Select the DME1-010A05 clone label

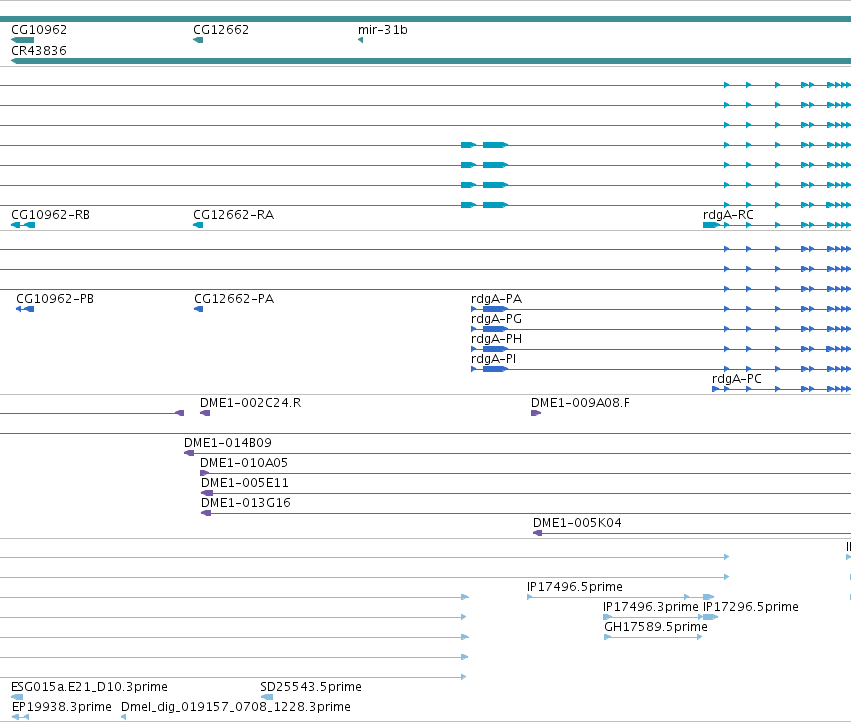click(x=244, y=463)
